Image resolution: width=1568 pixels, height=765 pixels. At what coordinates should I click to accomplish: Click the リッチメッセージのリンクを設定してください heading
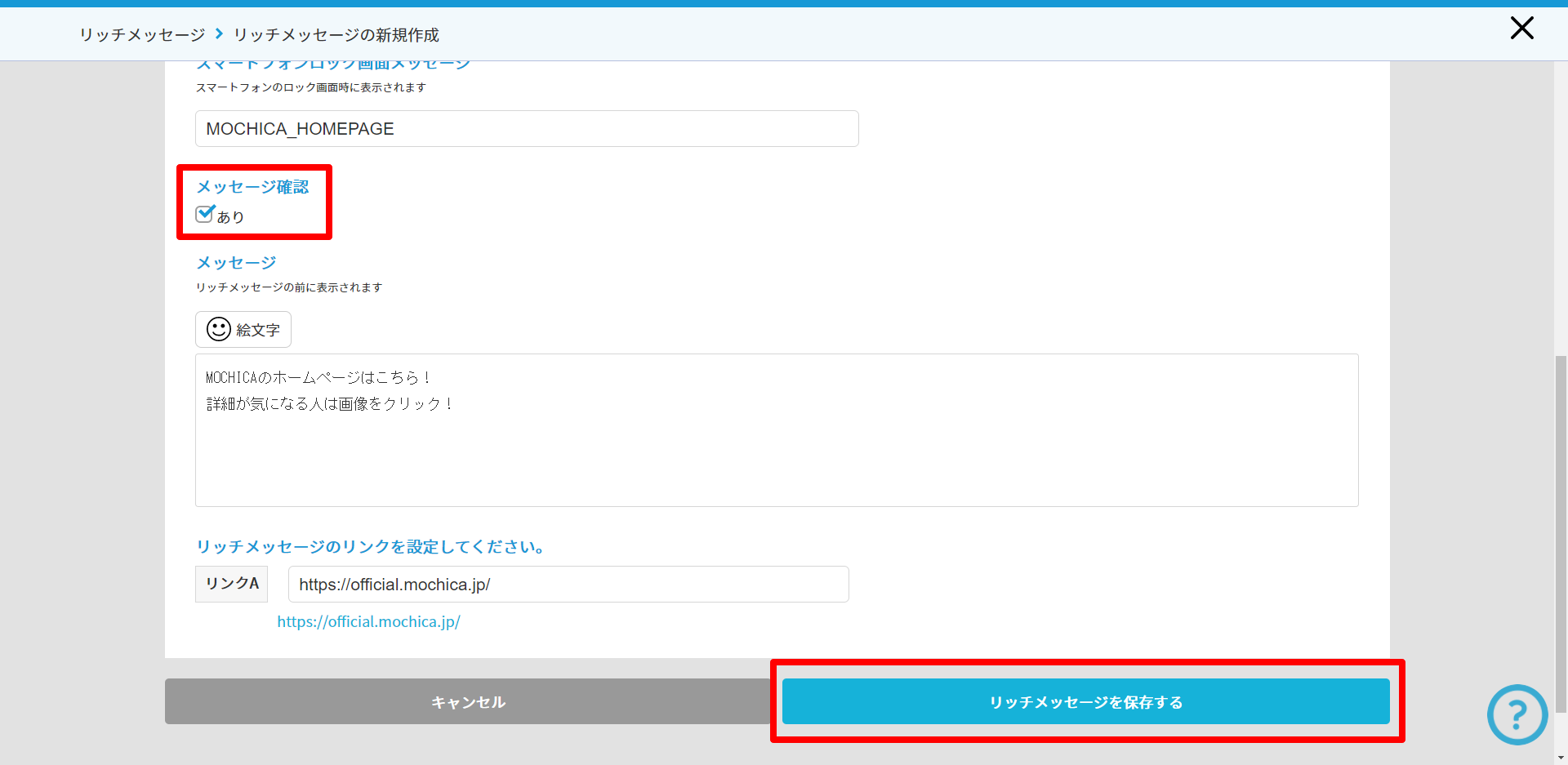click(x=371, y=547)
